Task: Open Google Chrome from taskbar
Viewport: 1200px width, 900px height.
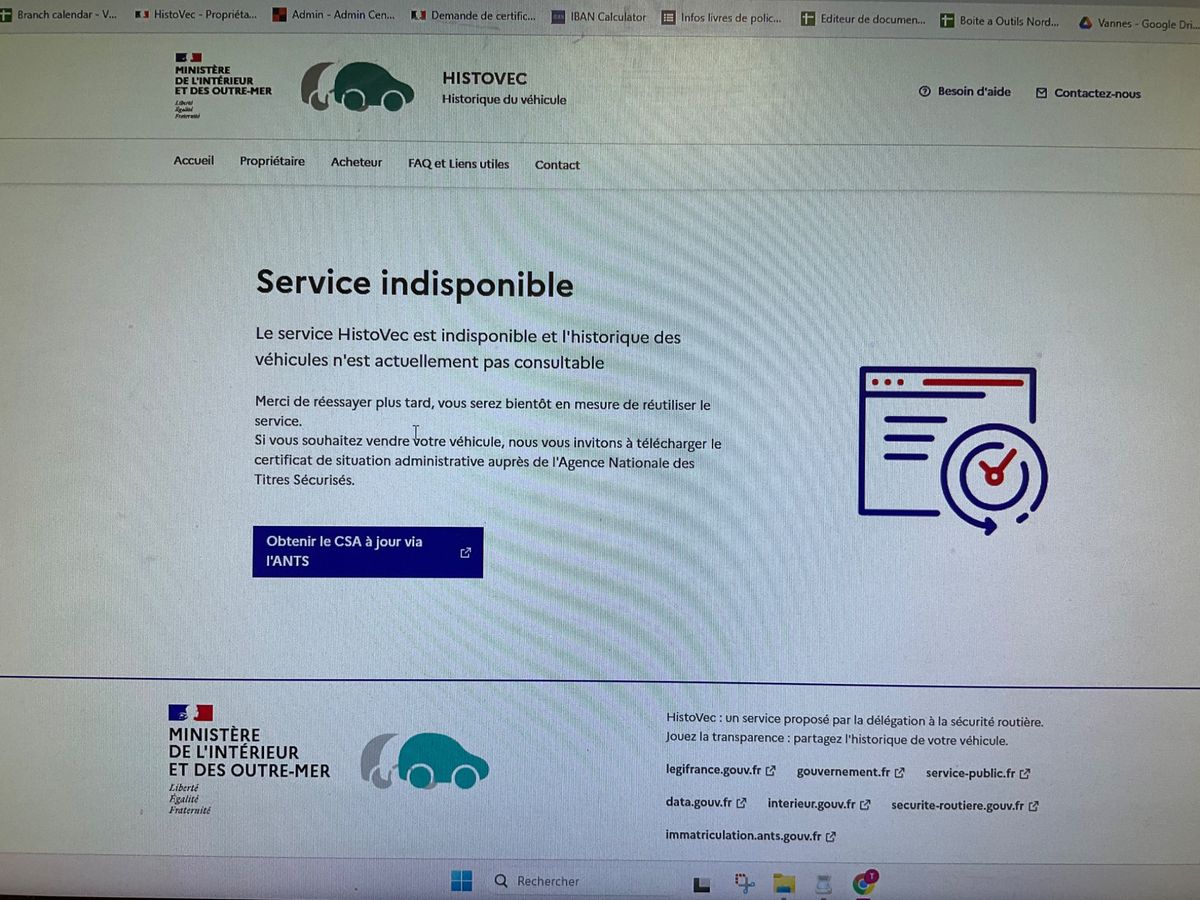Action: [864, 883]
